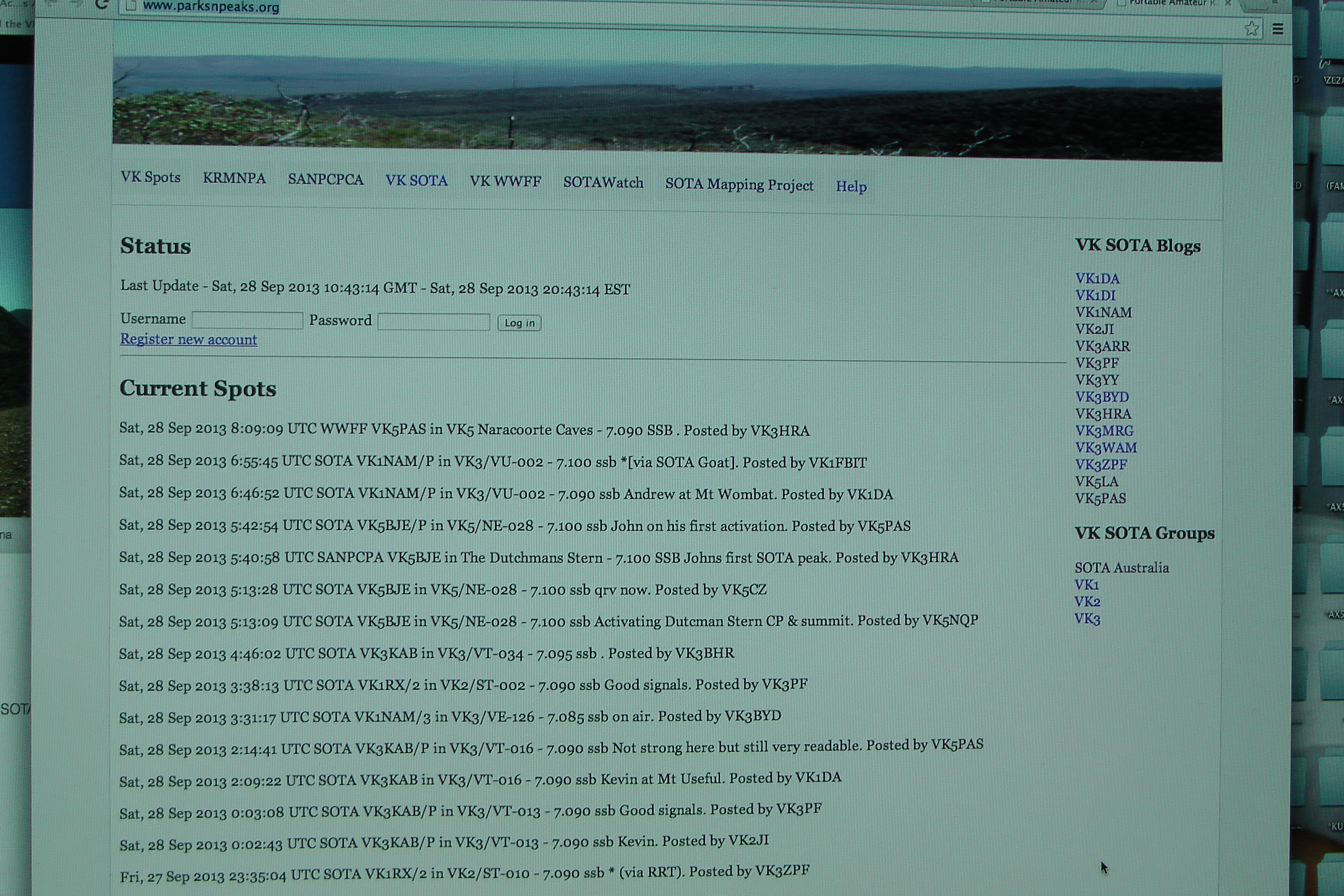This screenshot has width=1344, height=896.
Task: Open the Chrome hamburger menu
Action: coord(1278,29)
